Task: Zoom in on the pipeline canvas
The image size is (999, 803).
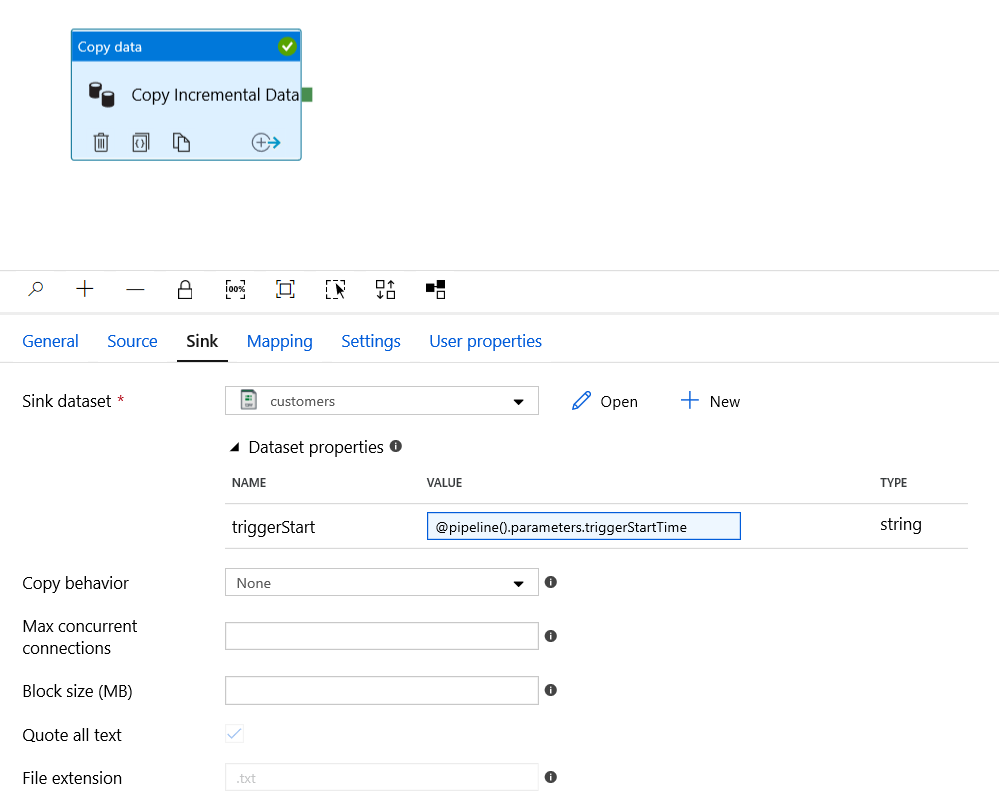Action: (84, 289)
